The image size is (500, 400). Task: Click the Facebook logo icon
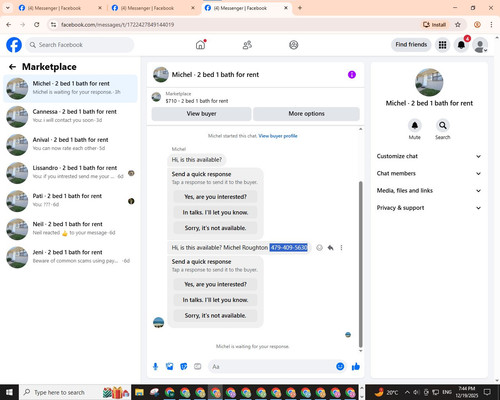(x=14, y=45)
